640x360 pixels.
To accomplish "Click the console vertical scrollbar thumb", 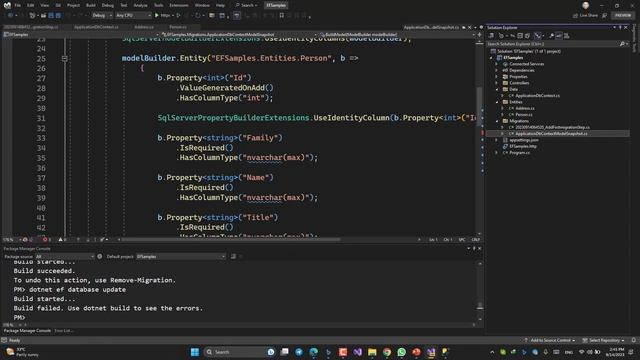I will point(480,305).
